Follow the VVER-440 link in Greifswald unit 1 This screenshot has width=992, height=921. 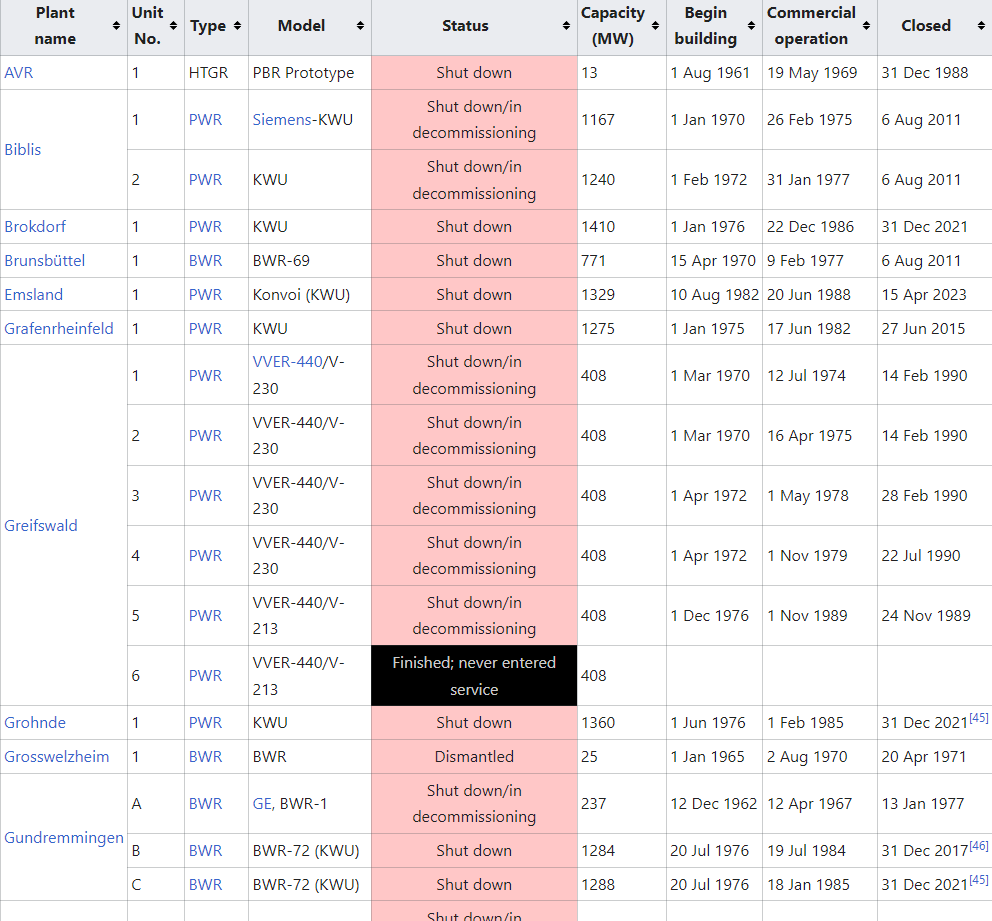(x=287, y=362)
